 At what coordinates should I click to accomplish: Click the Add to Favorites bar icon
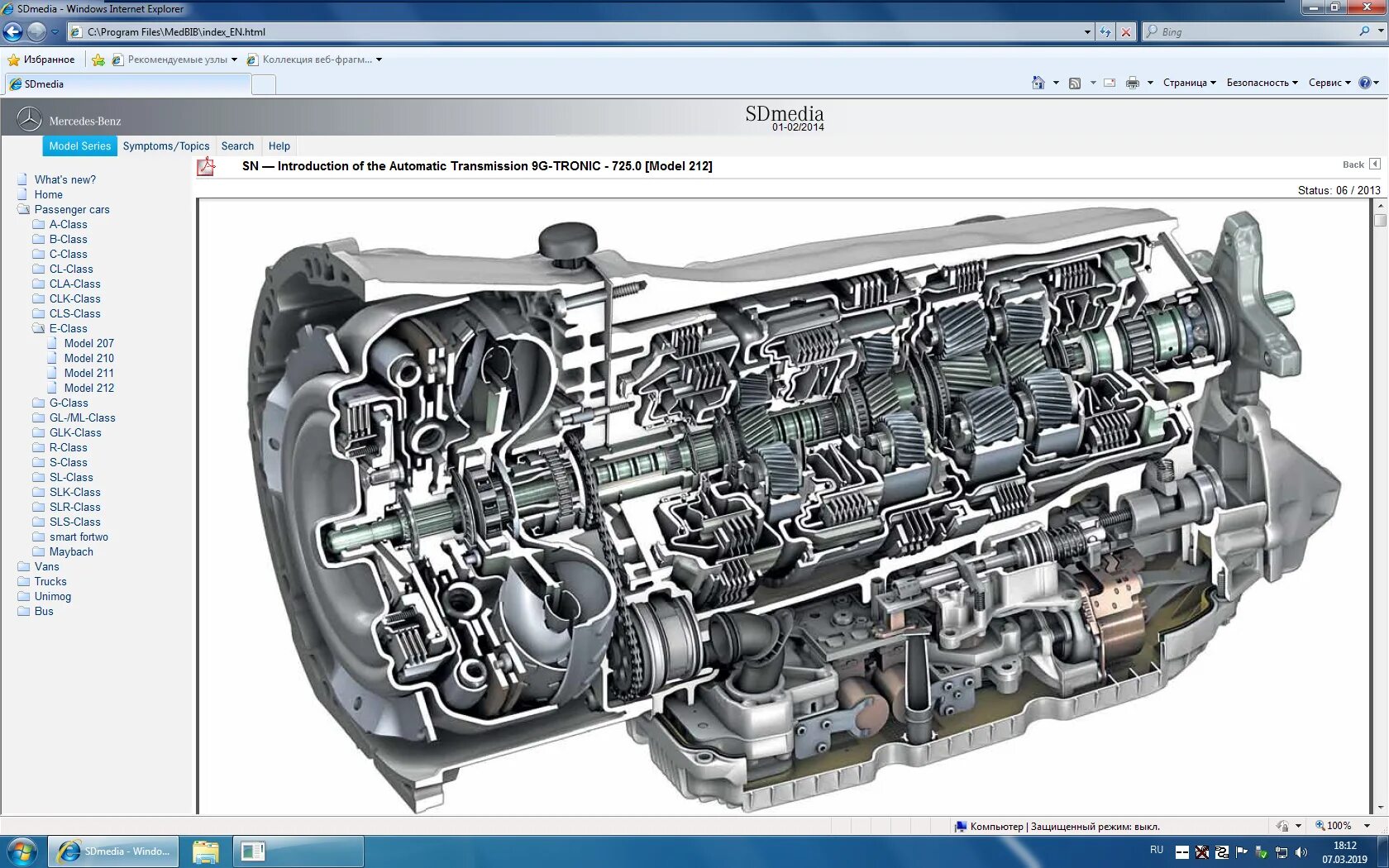pos(98,60)
